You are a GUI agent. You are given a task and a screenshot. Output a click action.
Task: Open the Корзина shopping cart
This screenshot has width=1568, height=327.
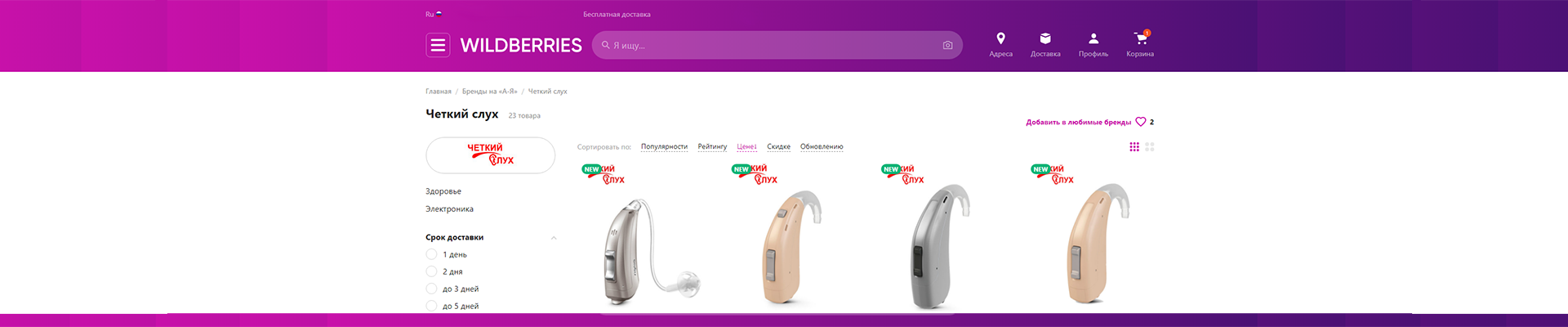[x=1141, y=38]
